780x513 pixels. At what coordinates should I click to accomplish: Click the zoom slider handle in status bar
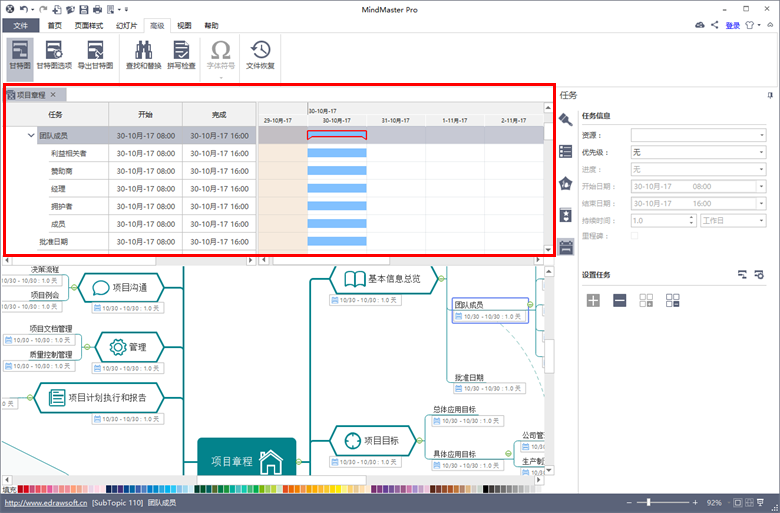click(x=648, y=503)
